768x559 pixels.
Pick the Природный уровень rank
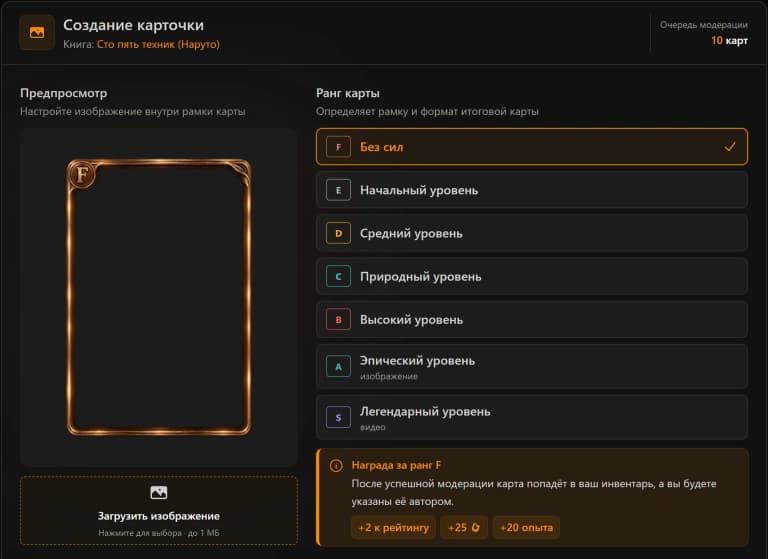tap(532, 276)
